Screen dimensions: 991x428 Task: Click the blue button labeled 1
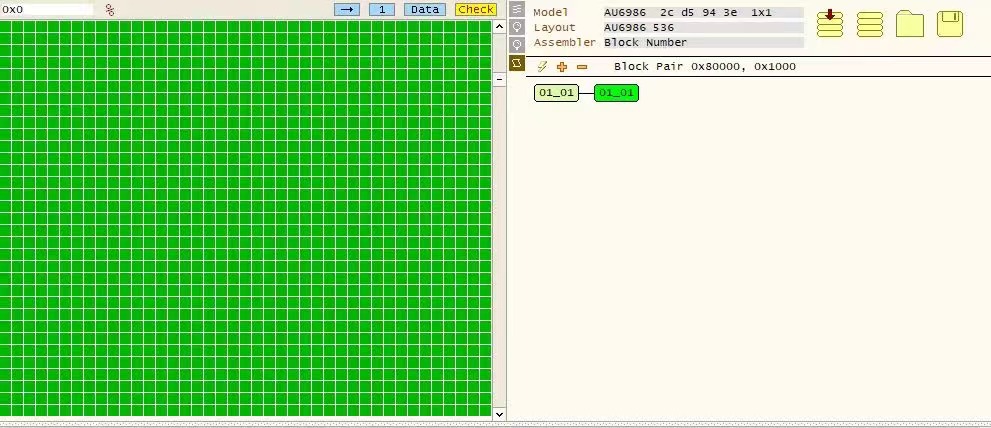pyautogui.click(x=381, y=10)
